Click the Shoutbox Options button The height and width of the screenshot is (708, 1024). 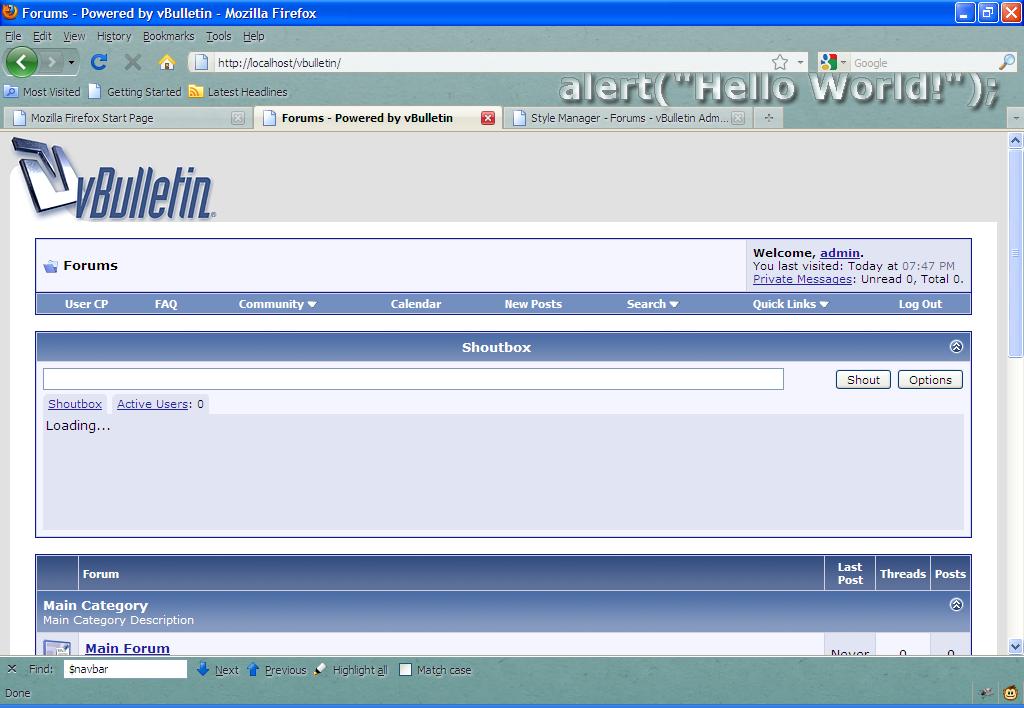(x=930, y=379)
